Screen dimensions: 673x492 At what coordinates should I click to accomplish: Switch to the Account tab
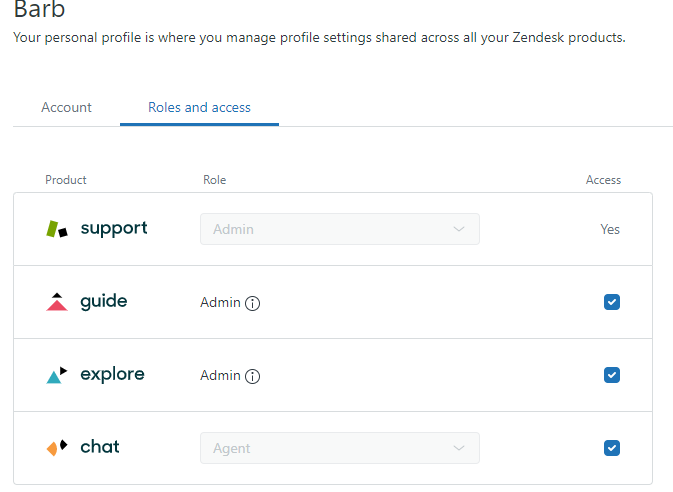click(66, 107)
